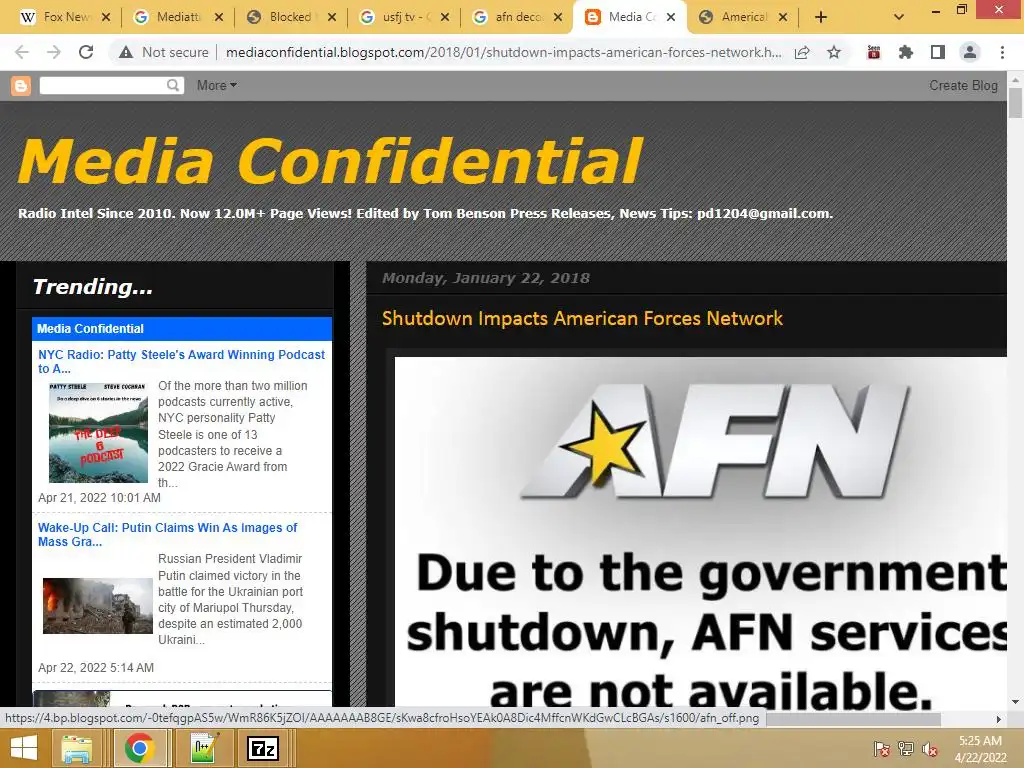Click the Apr 21, 2022 10:01 AM timestamp
This screenshot has width=1024, height=768.
click(99, 498)
